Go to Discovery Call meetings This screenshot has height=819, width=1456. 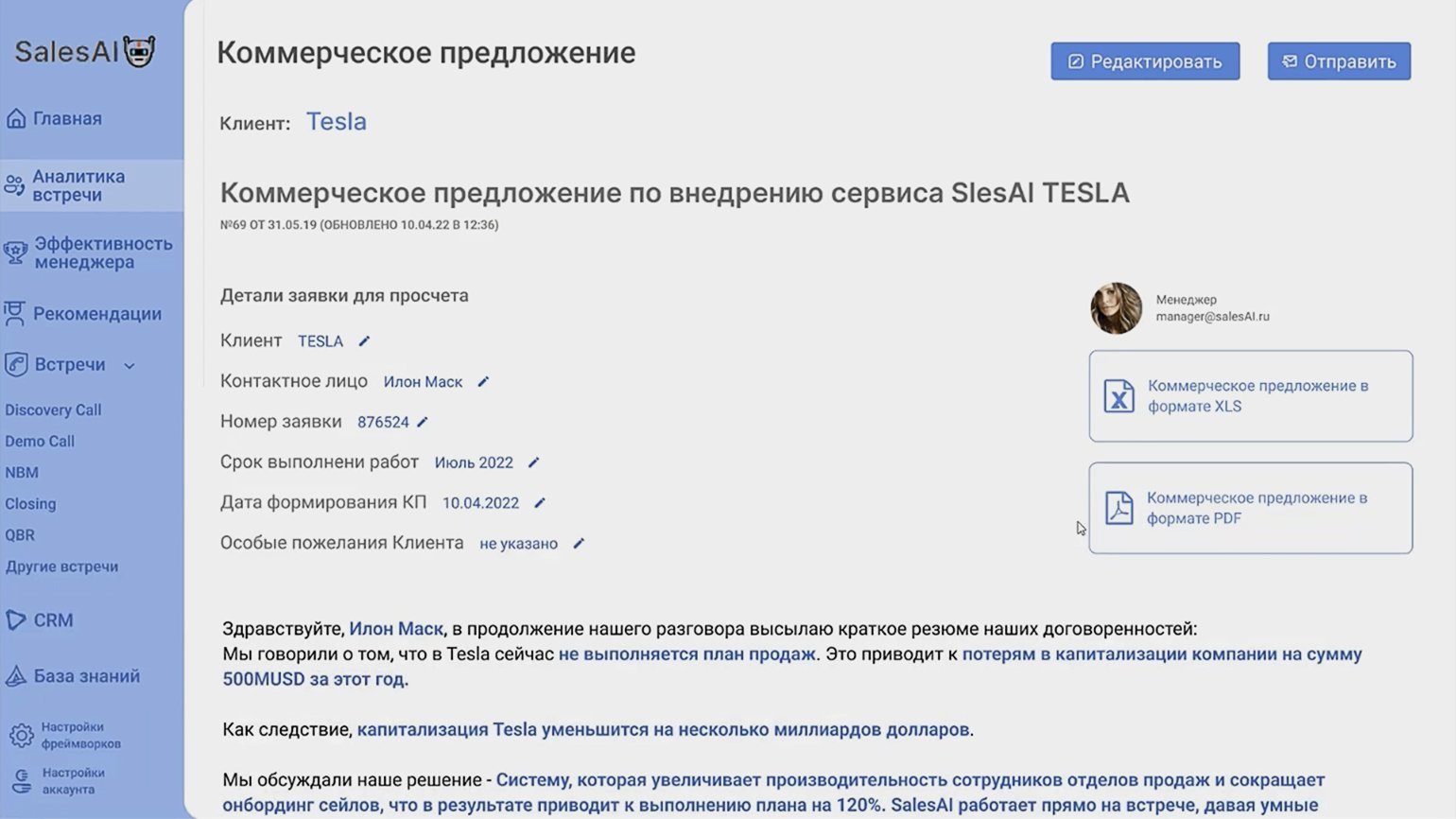tap(53, 410)
